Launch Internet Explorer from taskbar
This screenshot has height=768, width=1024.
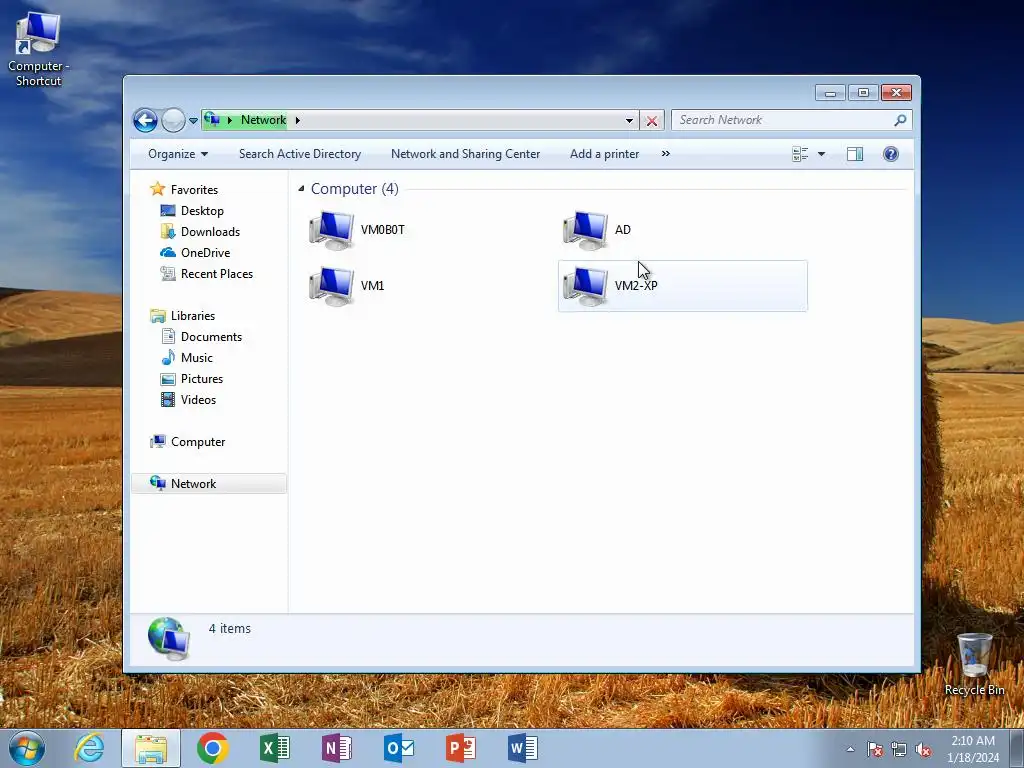89,748
